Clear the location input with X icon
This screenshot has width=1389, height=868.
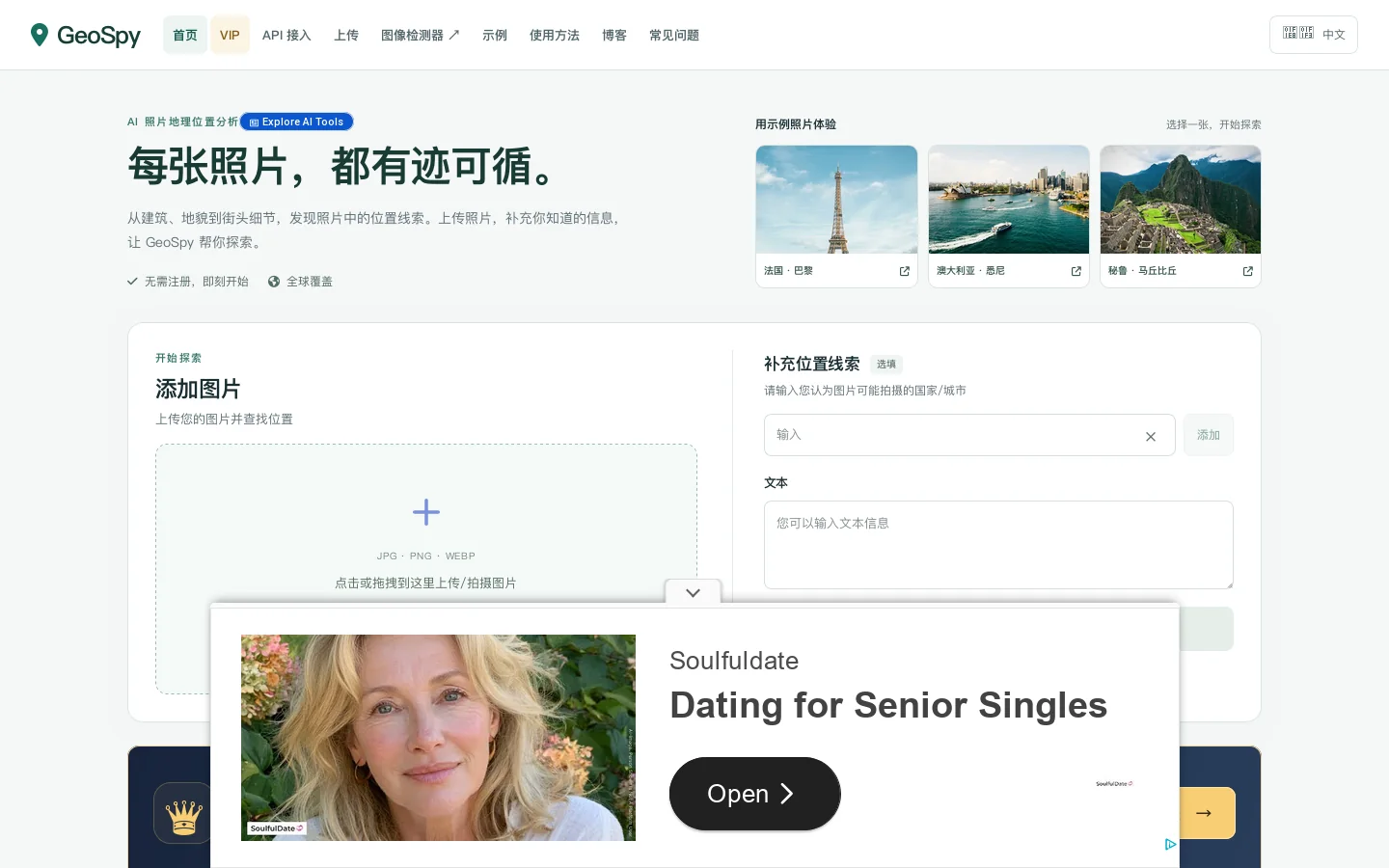(x=1151, y=437)
